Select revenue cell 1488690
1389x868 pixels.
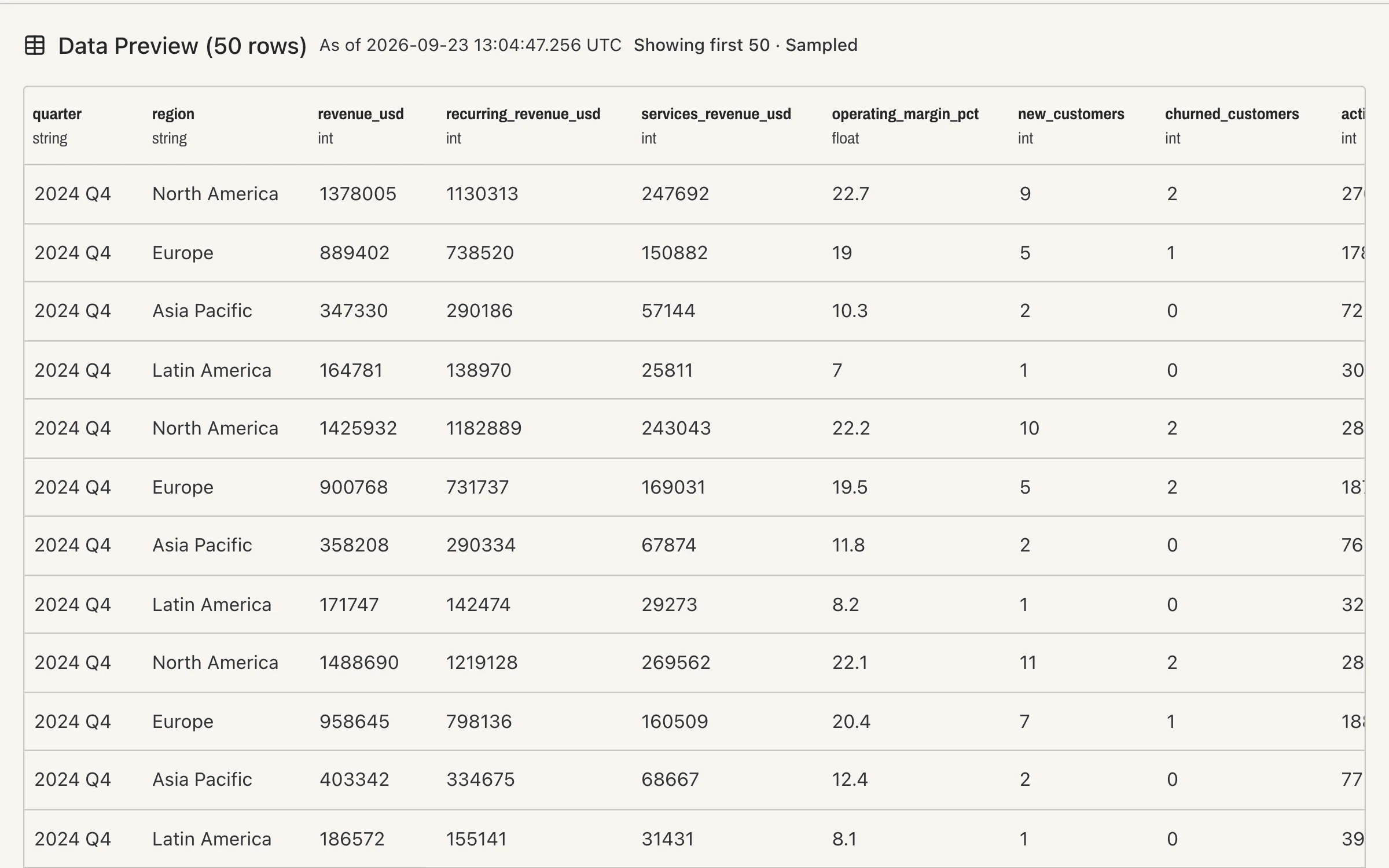coord(359,663)
